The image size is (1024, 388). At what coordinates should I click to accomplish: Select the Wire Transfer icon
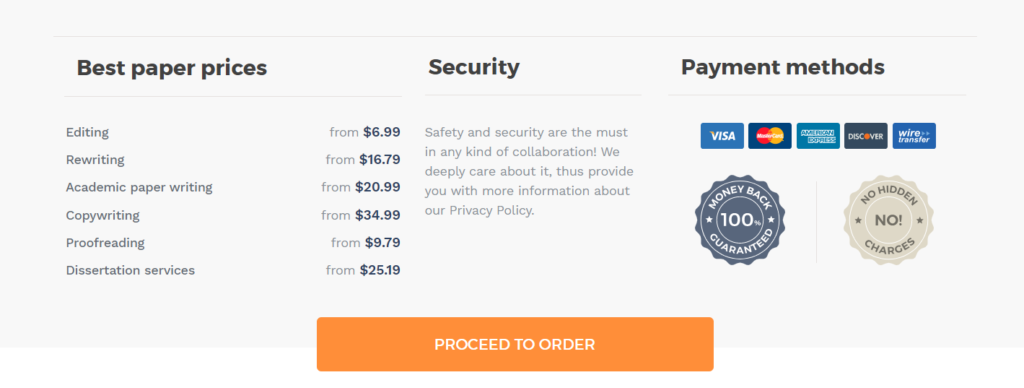click(x=914, y=136)
